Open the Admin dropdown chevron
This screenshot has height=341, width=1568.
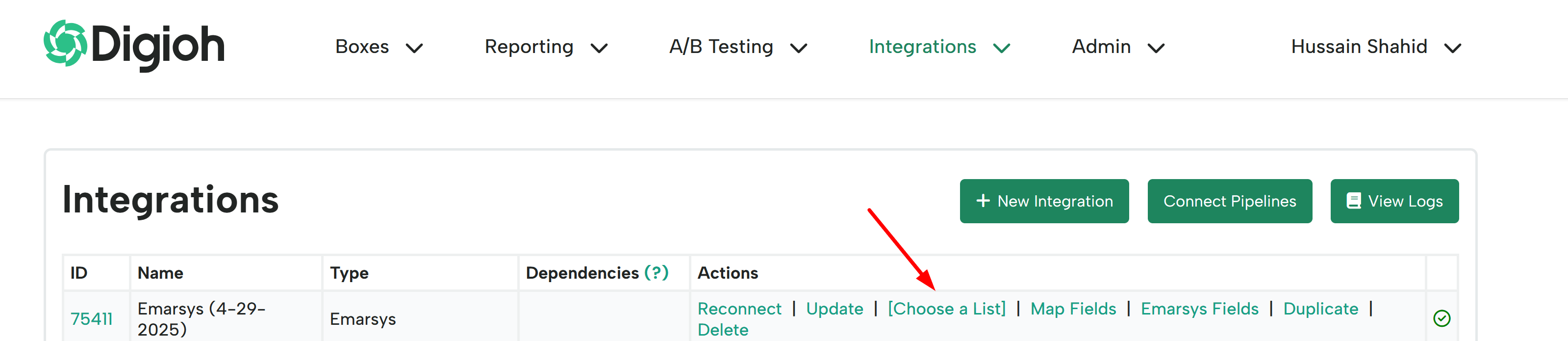[1156, 48]
